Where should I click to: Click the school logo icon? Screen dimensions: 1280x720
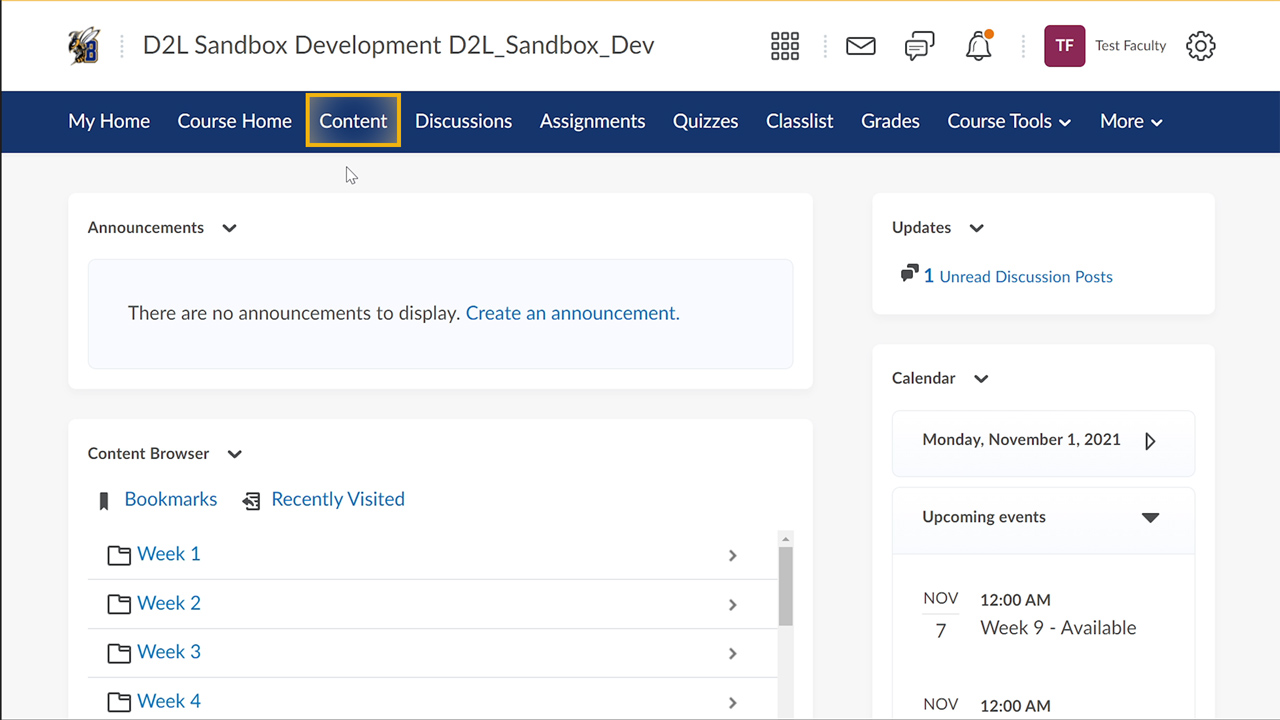click(84, 46)
